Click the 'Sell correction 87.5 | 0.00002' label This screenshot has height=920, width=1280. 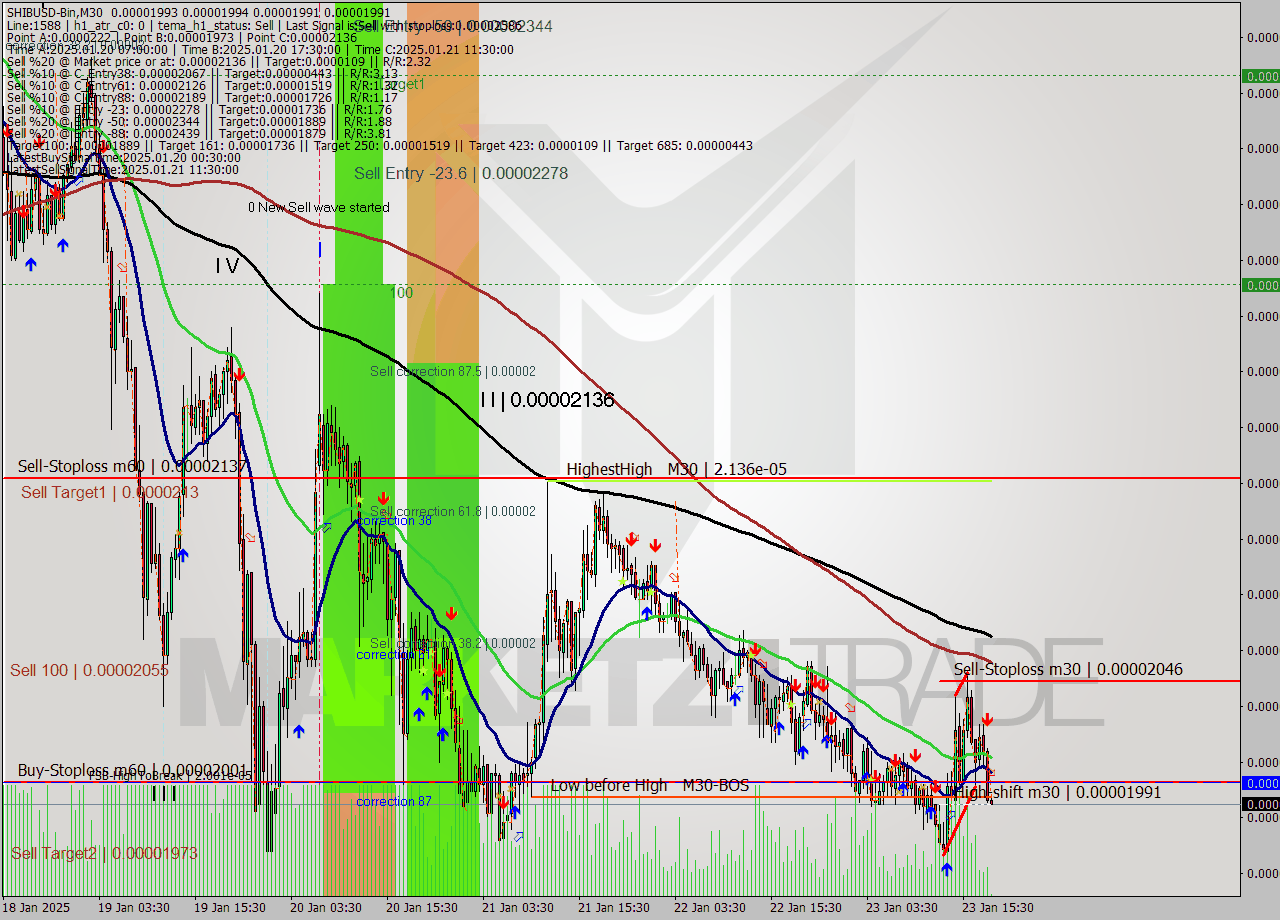coord(453,371)
